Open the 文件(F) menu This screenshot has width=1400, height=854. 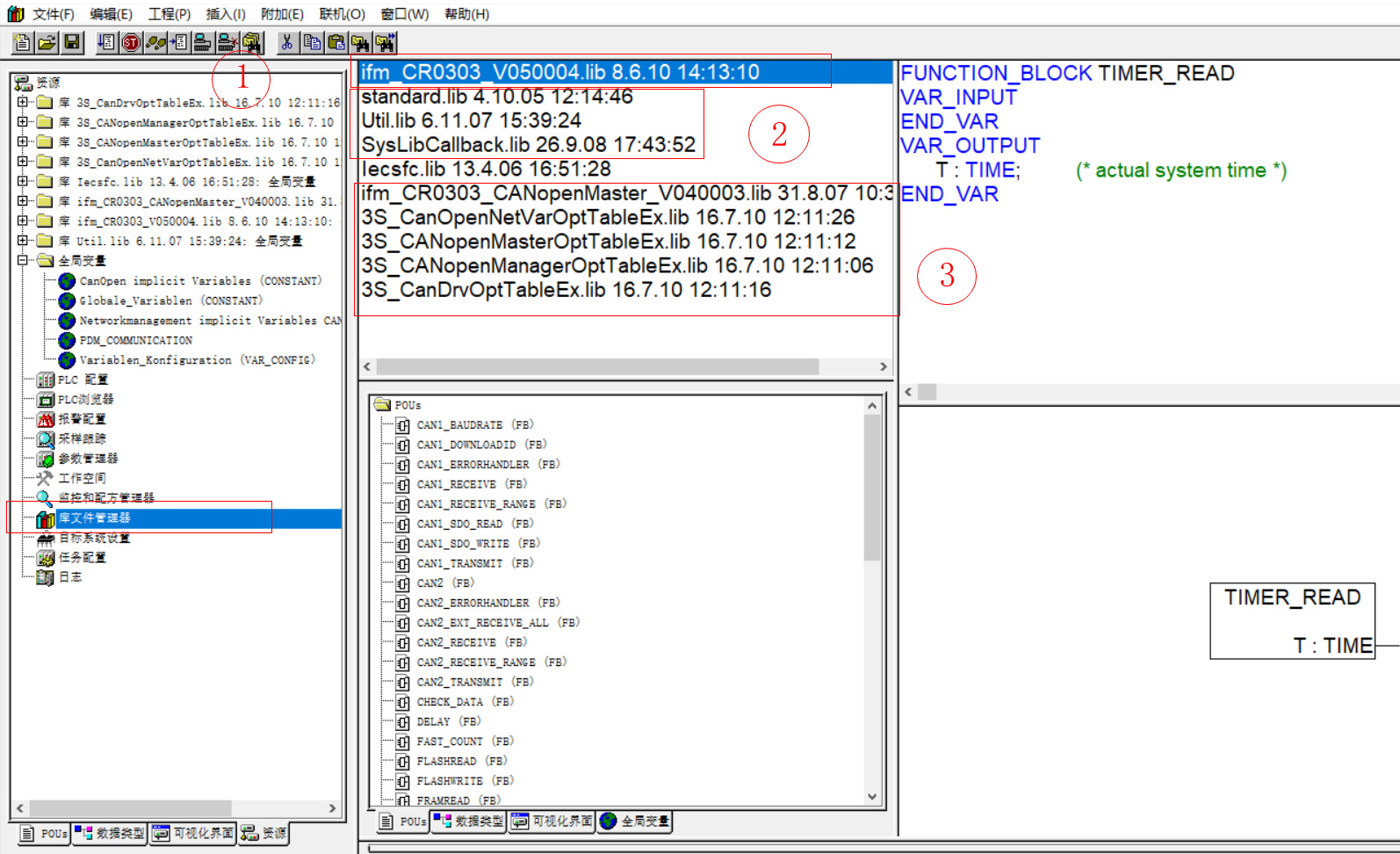[53, 14]
